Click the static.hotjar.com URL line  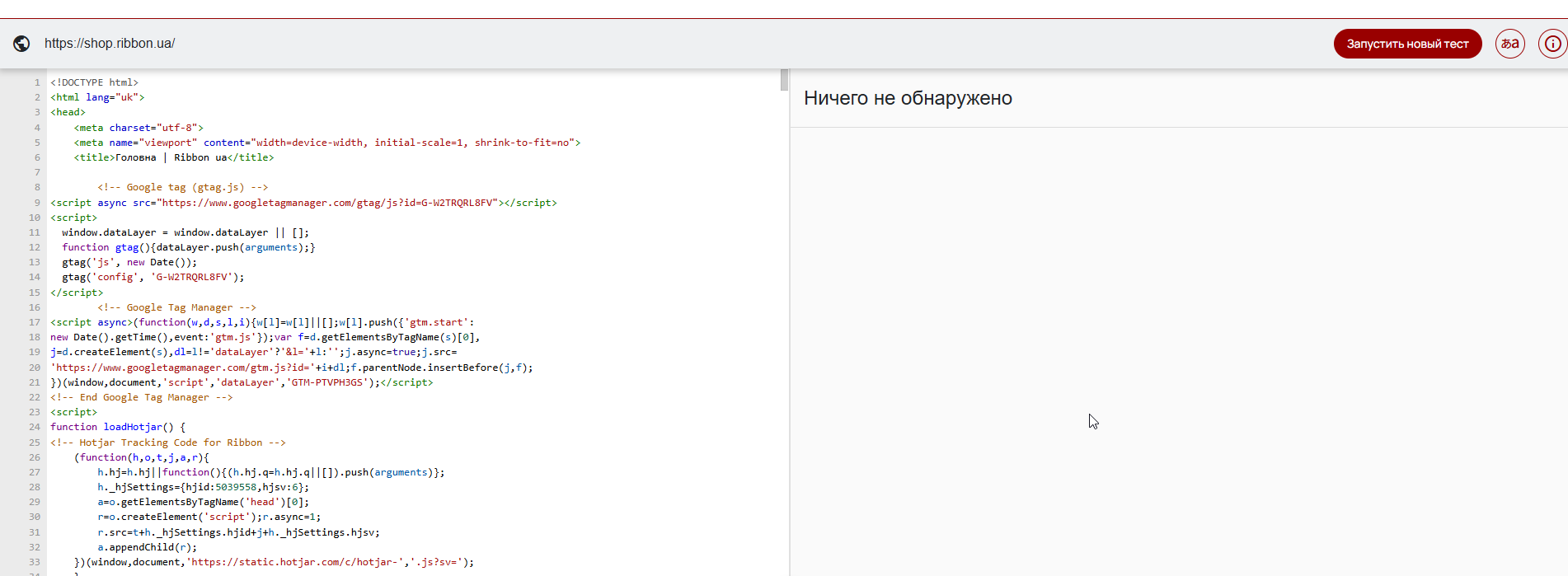tap(274, 562)
